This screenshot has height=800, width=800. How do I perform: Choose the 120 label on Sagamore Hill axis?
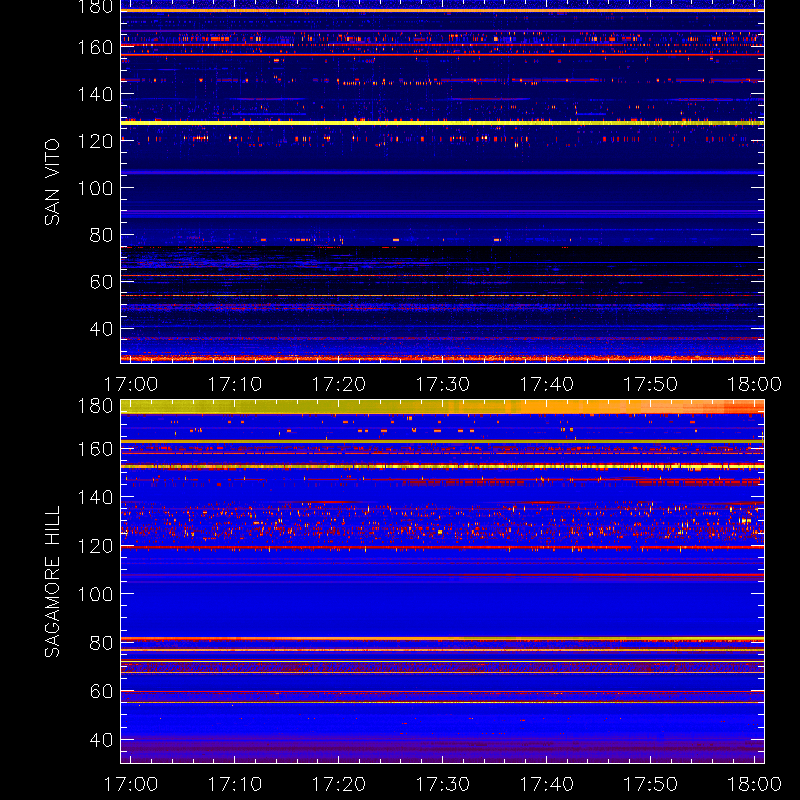click(95, 546)
